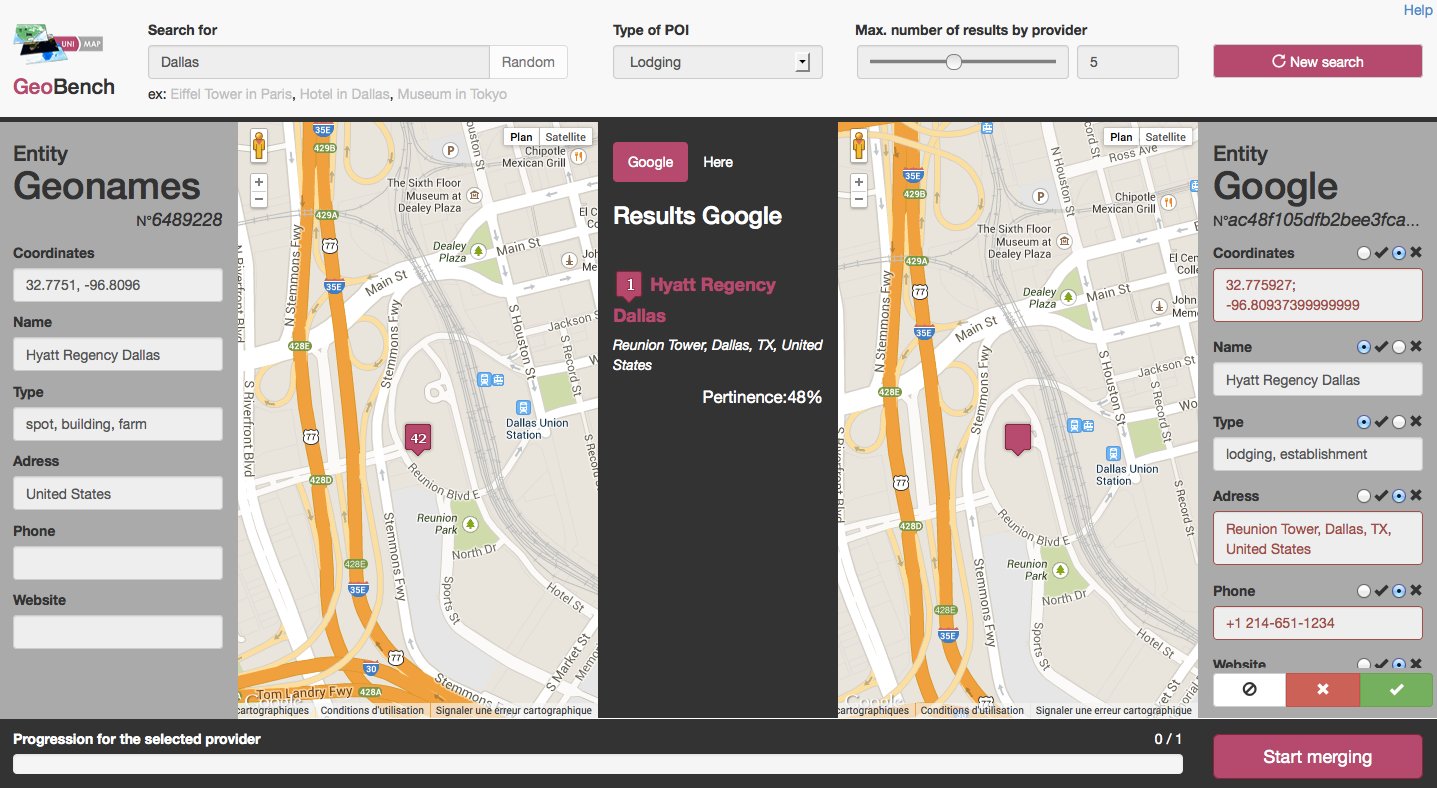The image size is (1437, 788).
Task: Click Reunion Park tree icon on left map
Action: point(471,523)
